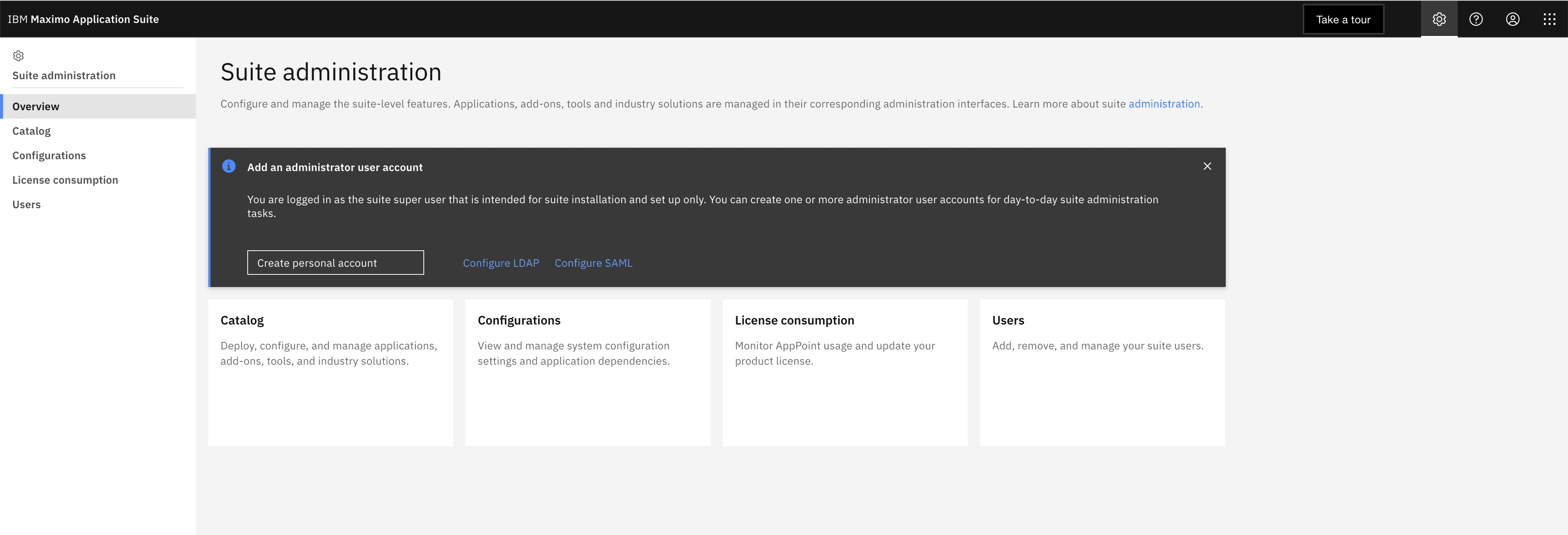1568x535 pixels.
Task: Open the user profile icon
Action: click(x=1512, y=19)
